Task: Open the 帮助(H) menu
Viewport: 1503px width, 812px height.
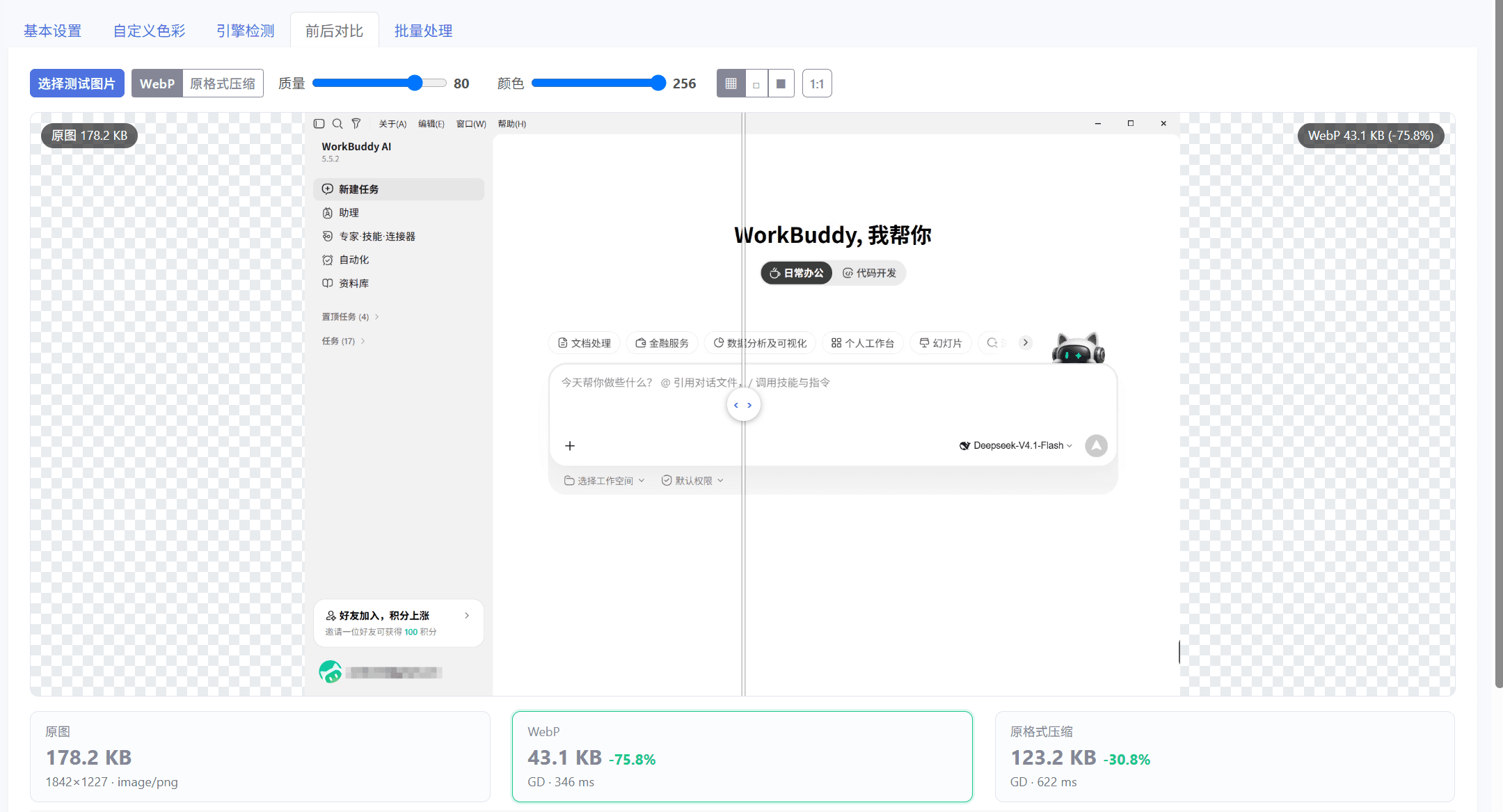Action: tap(512, 124)
